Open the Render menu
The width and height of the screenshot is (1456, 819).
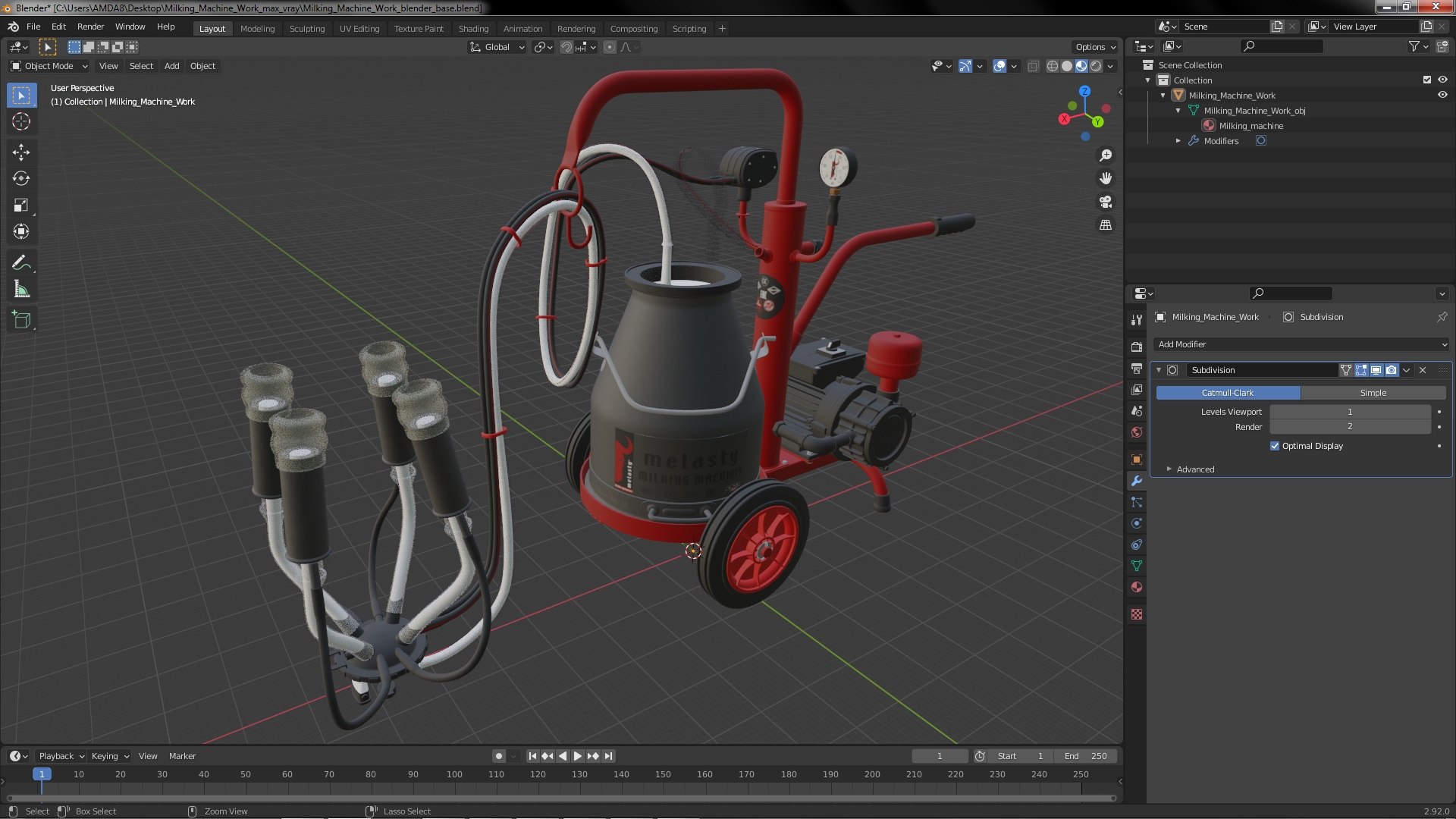pyautogui.click(x=90, y=27)
